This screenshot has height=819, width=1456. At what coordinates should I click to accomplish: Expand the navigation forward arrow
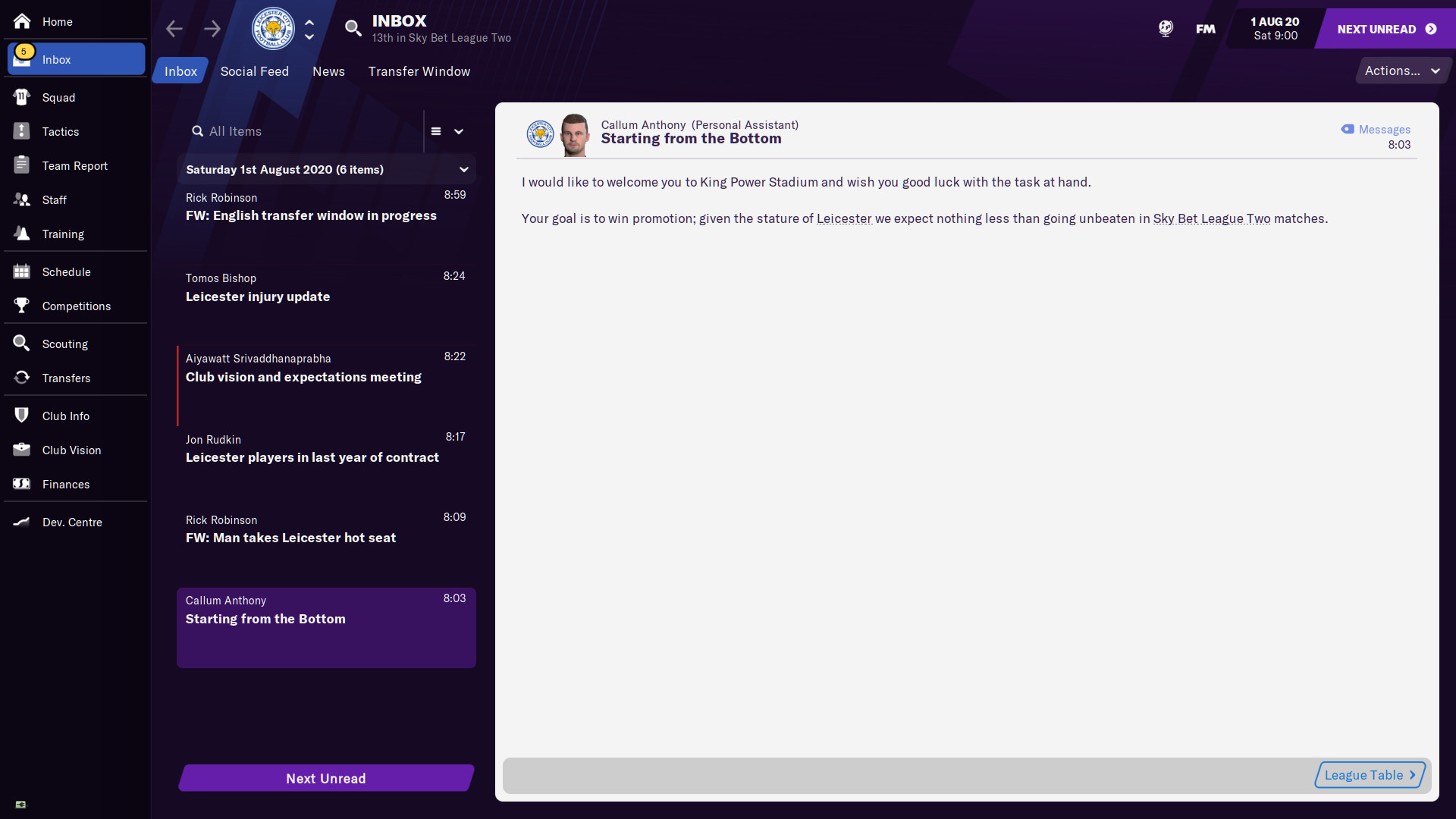coord(212,27)
